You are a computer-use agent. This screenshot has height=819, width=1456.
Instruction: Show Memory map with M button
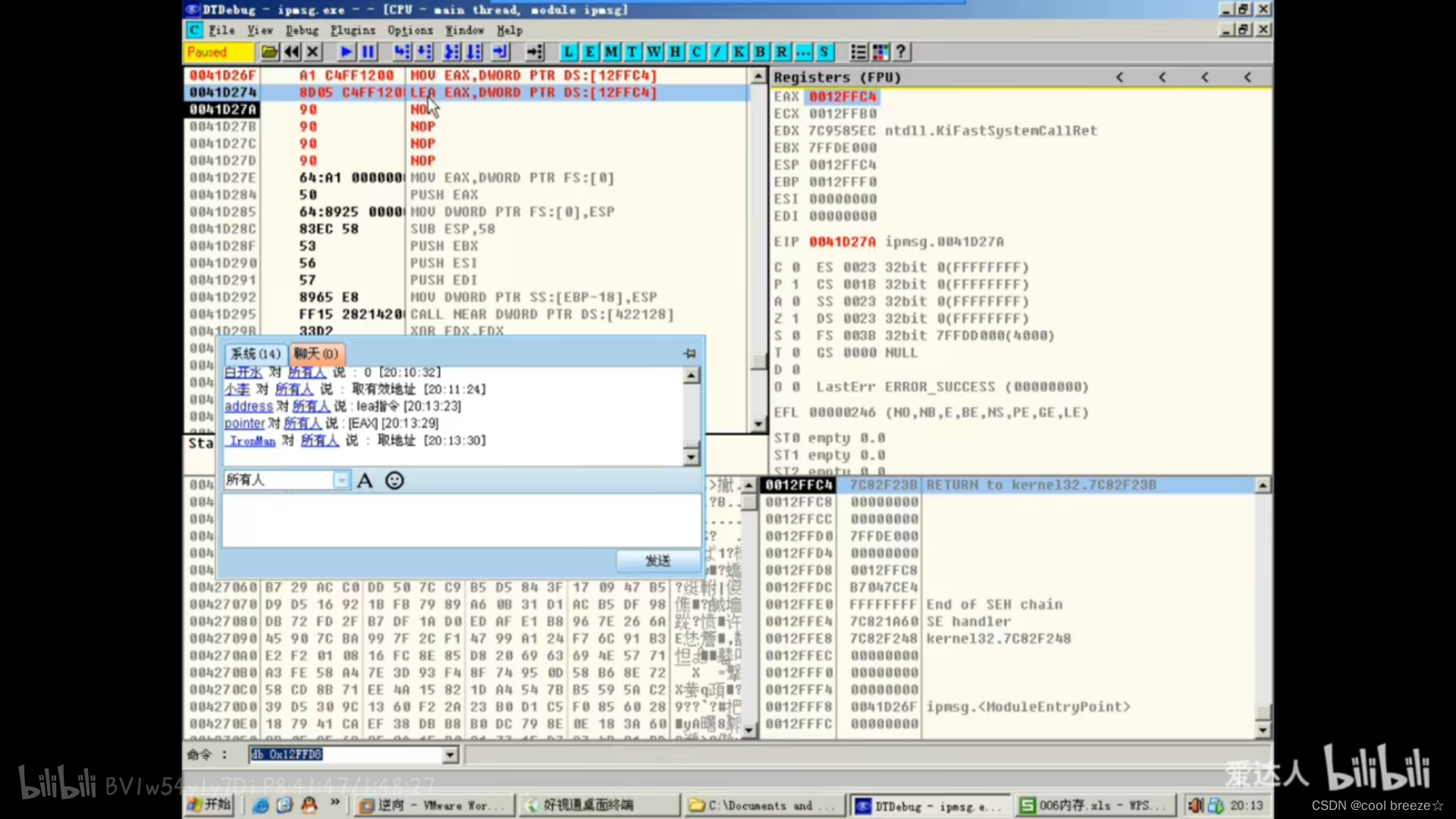(611, 52)
